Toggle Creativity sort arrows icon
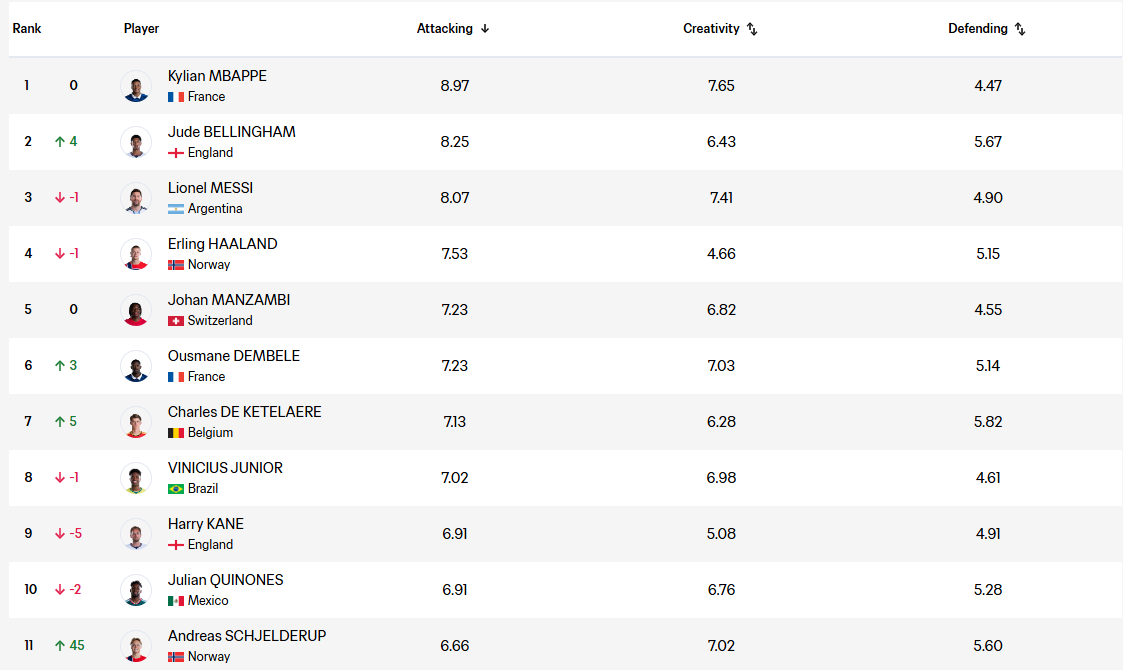The width and height of the screenshot is (1123, 670). [752, 29]
